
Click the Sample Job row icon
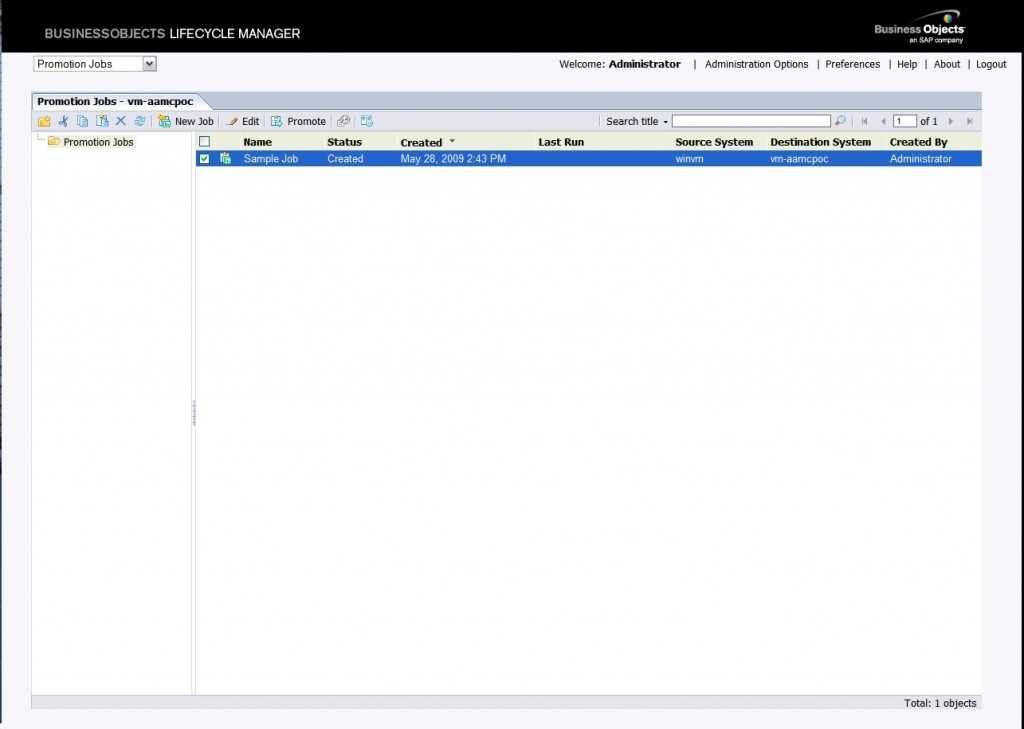point(225,158)
